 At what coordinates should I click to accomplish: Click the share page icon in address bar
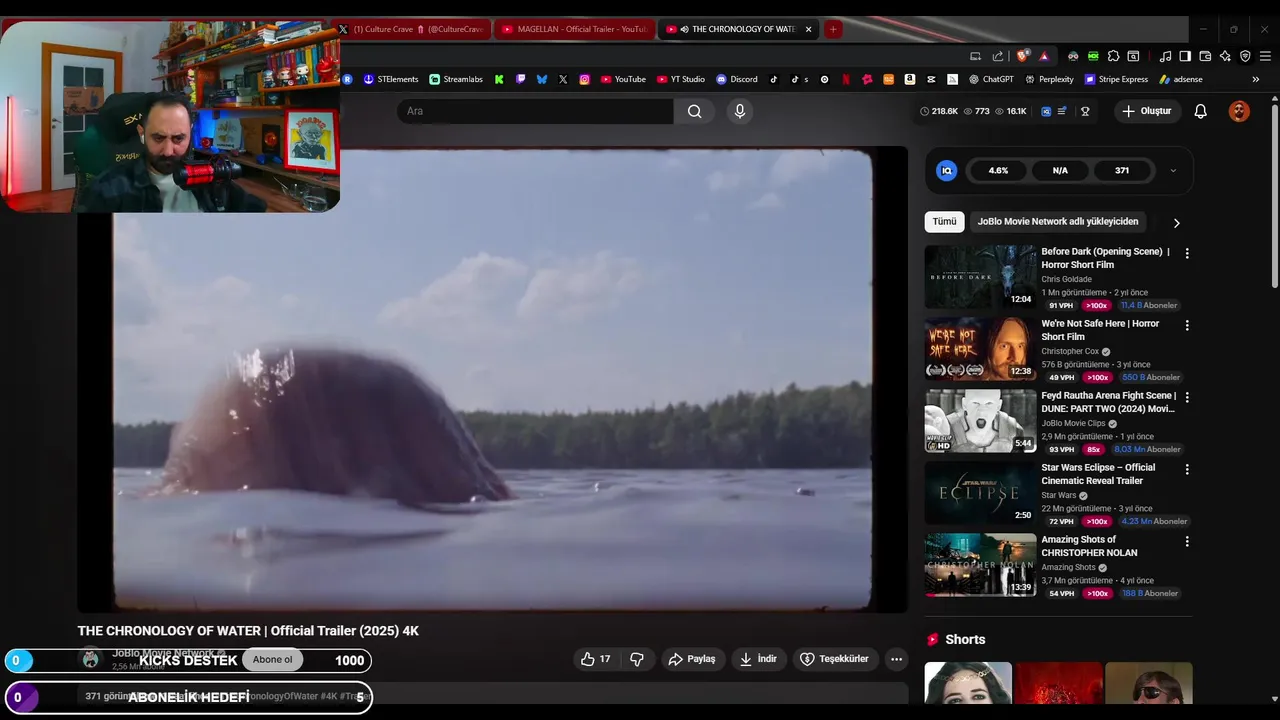tap(997, 56)
